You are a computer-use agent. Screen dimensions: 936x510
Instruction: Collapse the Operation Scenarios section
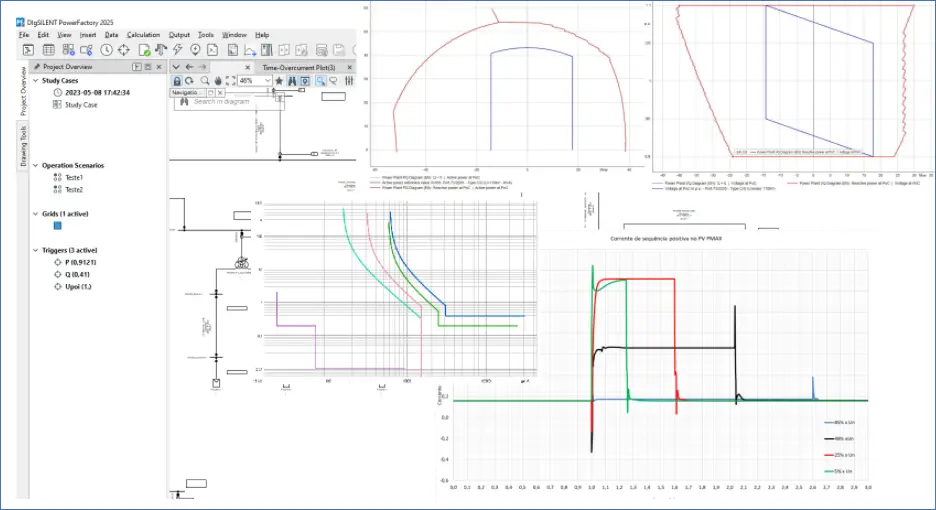click(x=36, y=165)
